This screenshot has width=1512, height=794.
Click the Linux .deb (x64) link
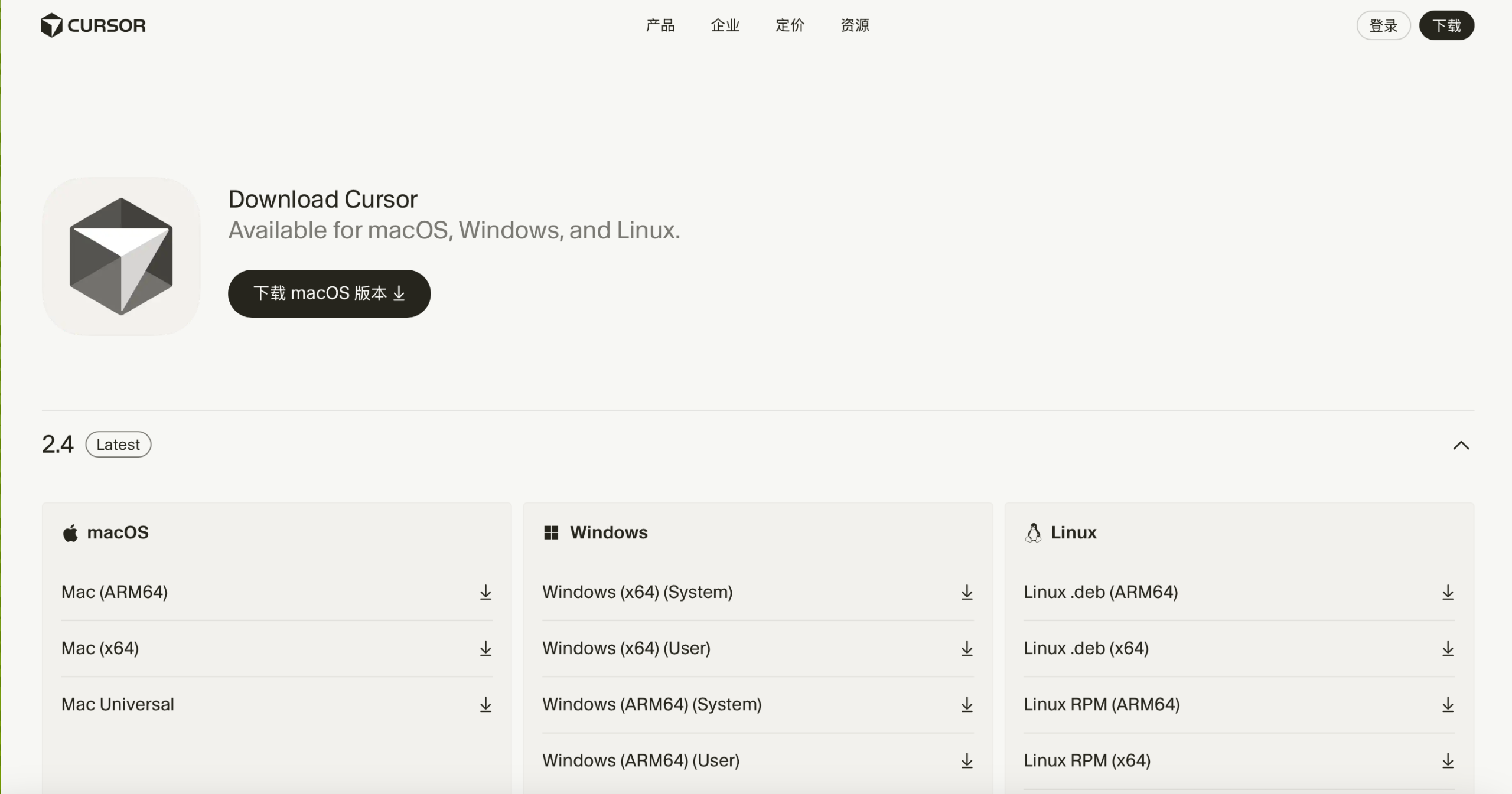(x=1086, y=648)
